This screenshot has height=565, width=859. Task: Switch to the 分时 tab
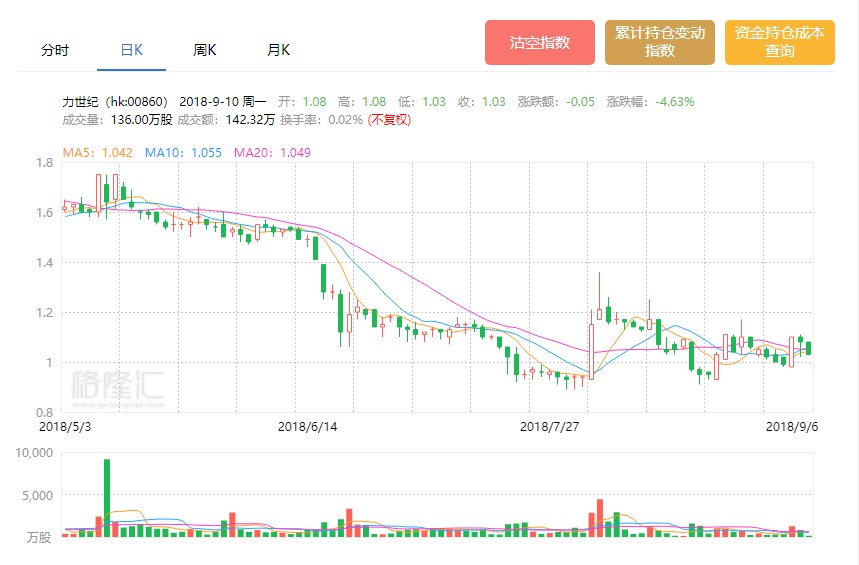55,49
